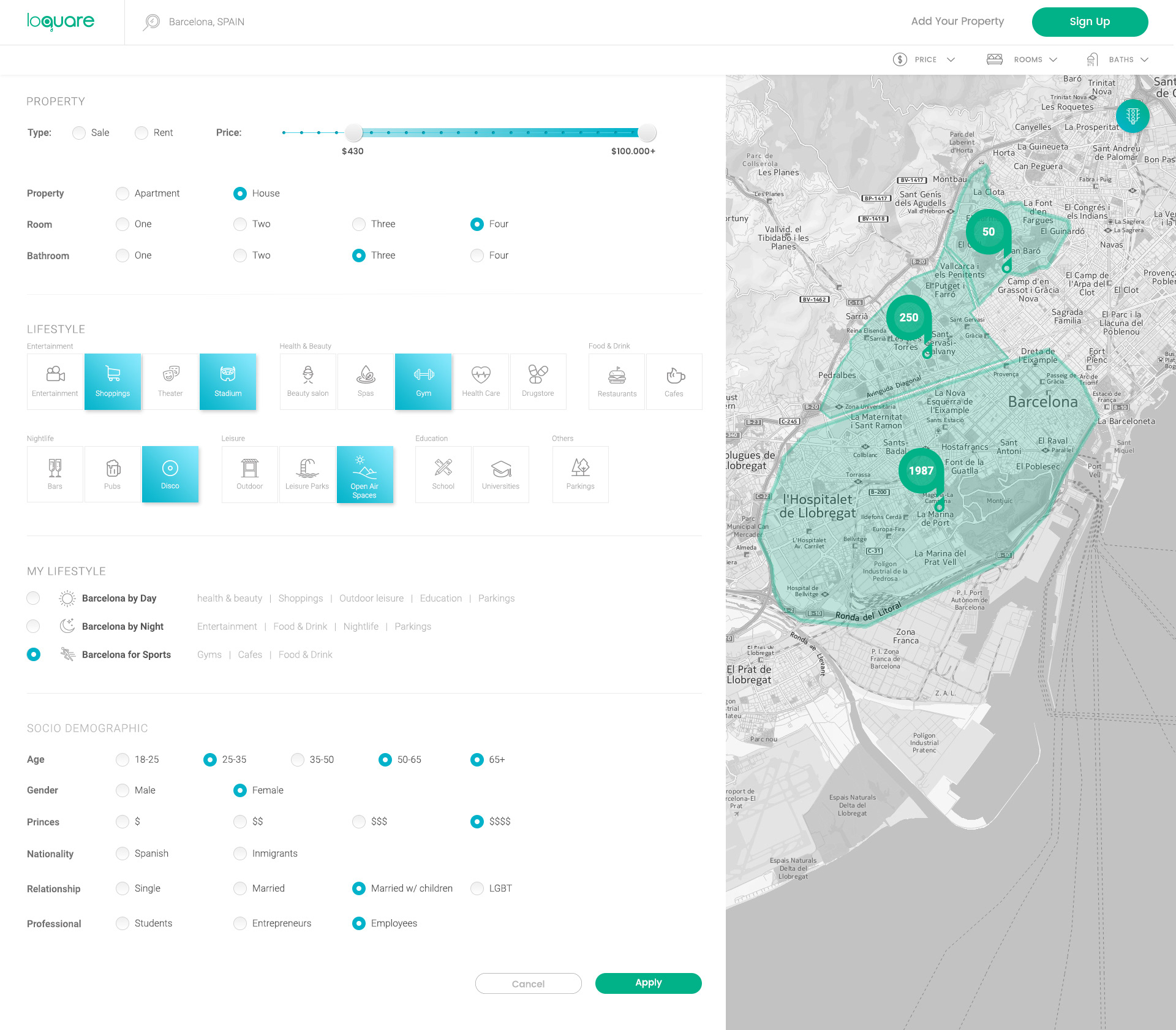1176x1030 pixels.
Task: Click the $430 price slider handle
Action: coord(353,132)
